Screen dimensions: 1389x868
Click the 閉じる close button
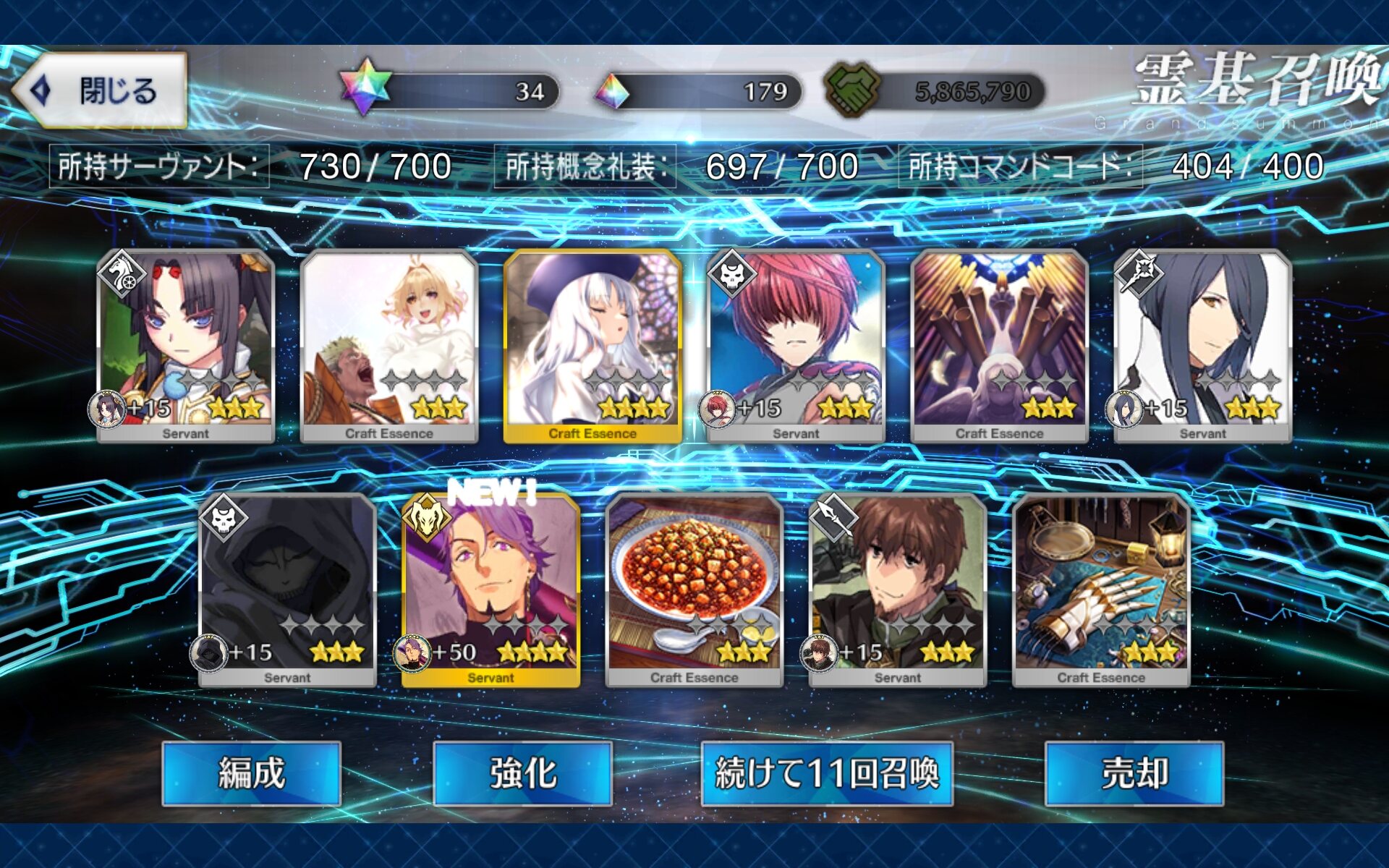click(x=100, y=90)
